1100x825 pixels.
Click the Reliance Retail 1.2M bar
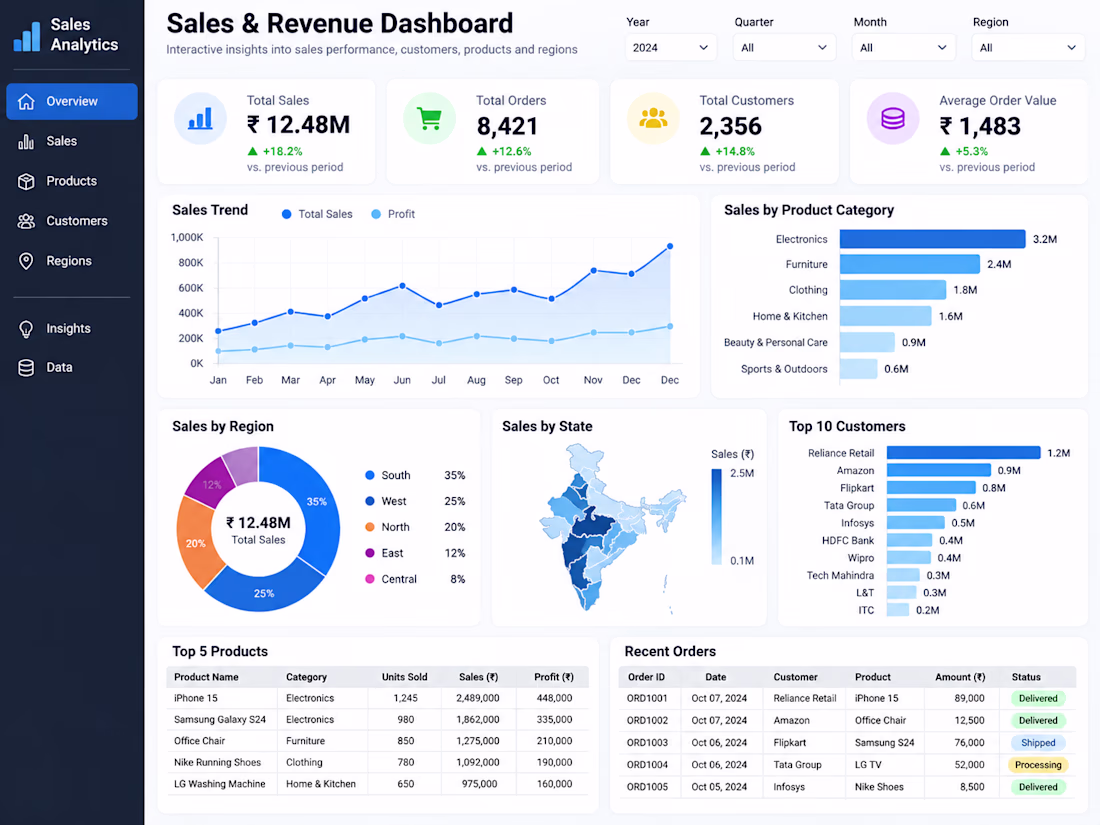[x=963, y=453]
